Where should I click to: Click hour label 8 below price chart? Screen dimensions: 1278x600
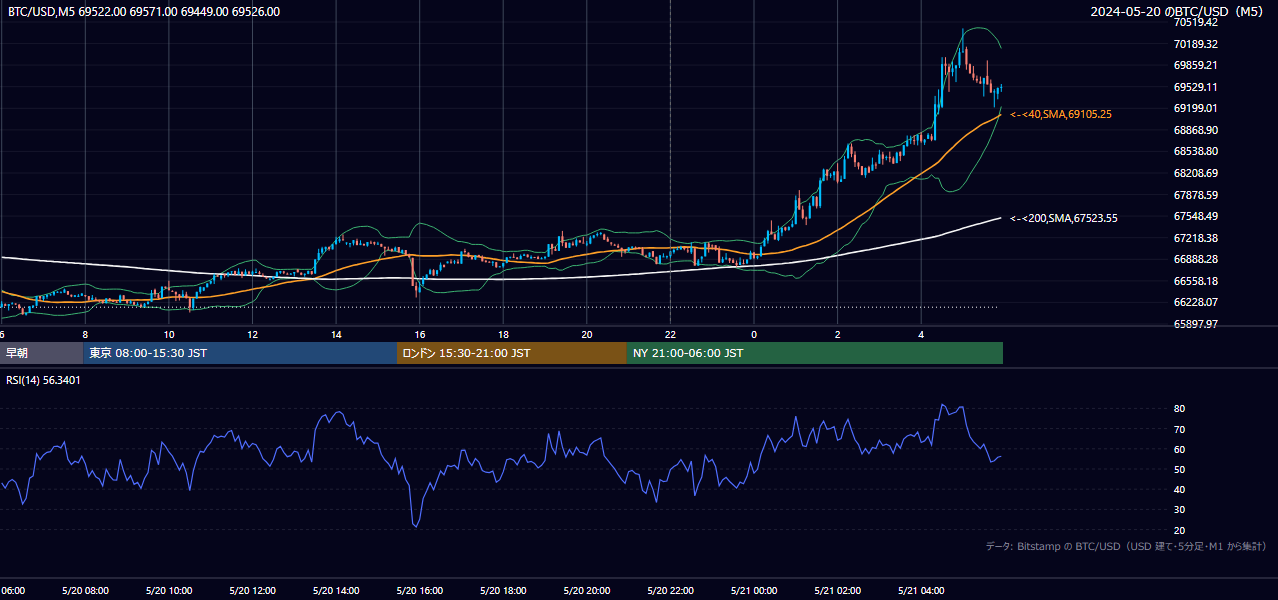point(85,335)
